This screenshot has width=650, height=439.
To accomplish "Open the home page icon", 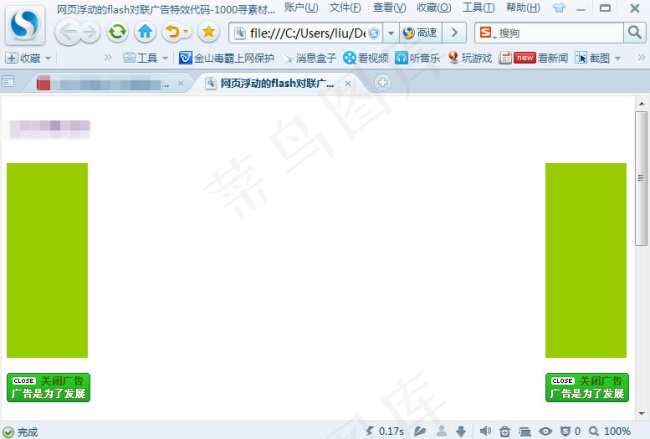I will [x=145, y=32].
